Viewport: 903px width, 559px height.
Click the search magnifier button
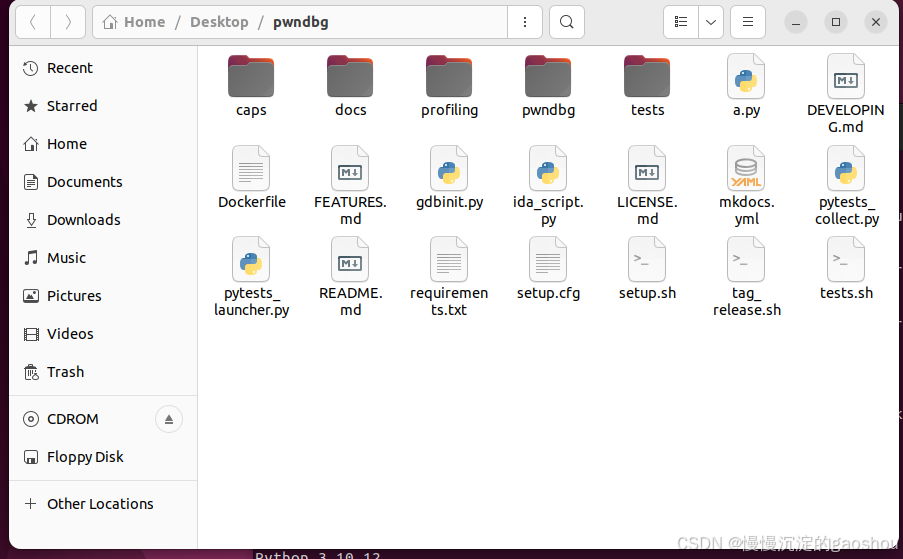click(x=567, y=22)
